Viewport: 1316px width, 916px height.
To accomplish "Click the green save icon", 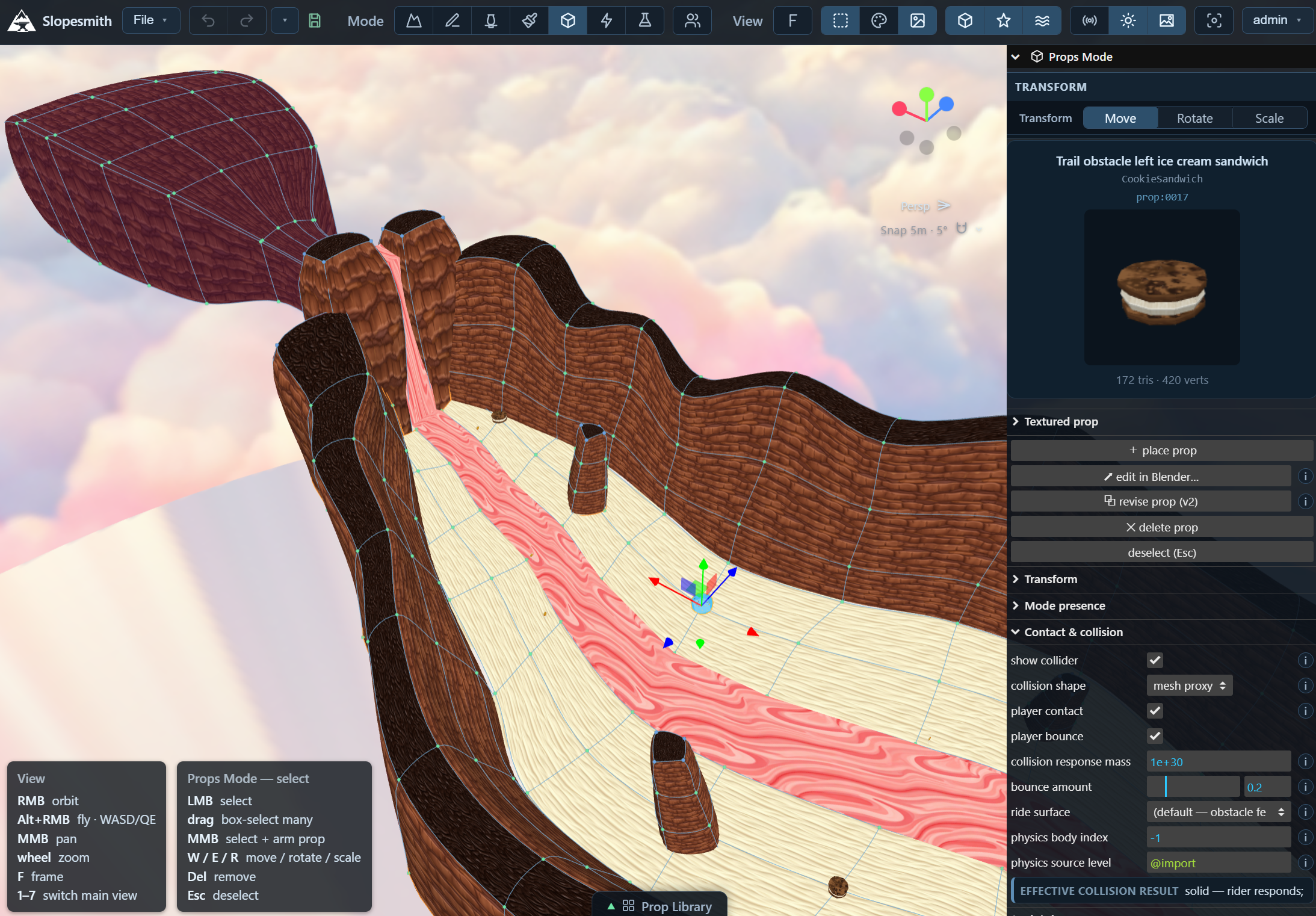I will point(315,20).
